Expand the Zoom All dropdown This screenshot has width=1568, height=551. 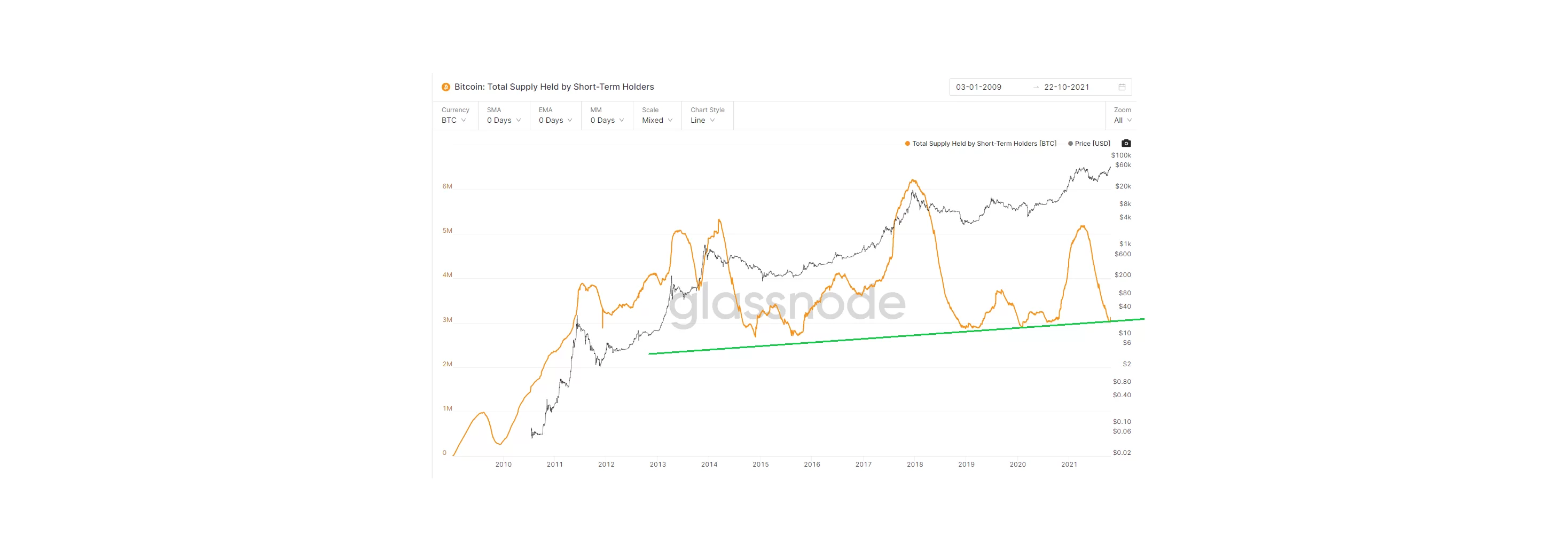pos(1122,120)
